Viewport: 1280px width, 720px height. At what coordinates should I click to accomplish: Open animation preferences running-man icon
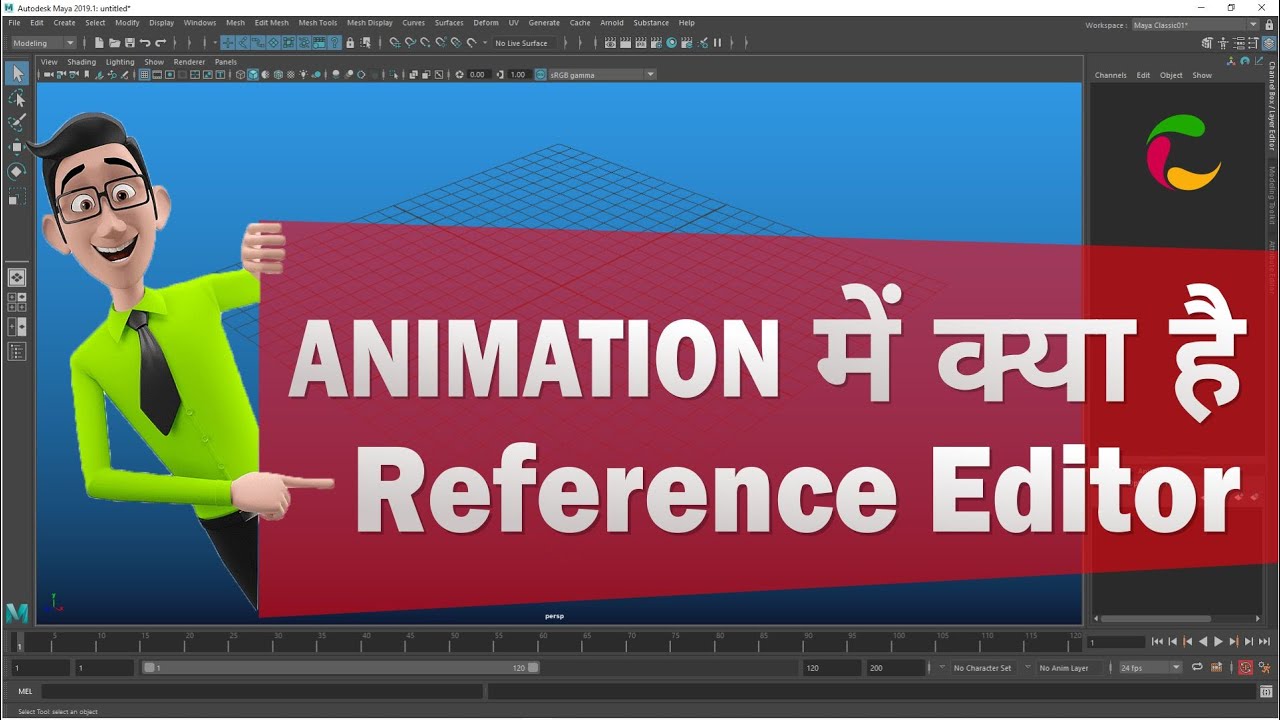[1266, 667]
